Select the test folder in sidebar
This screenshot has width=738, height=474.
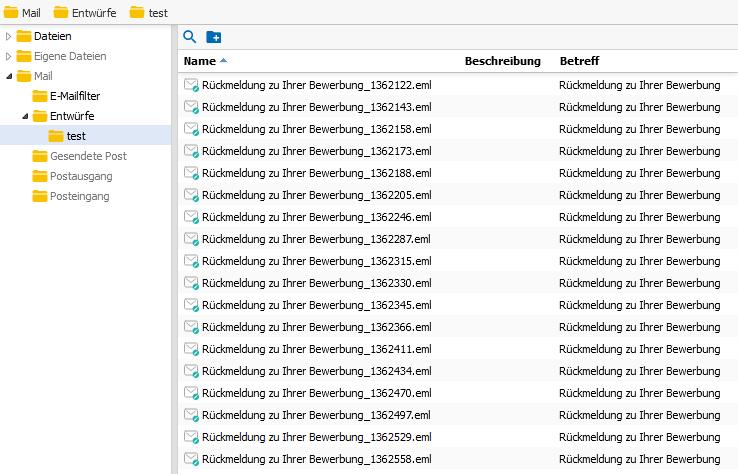coord(76,136)
